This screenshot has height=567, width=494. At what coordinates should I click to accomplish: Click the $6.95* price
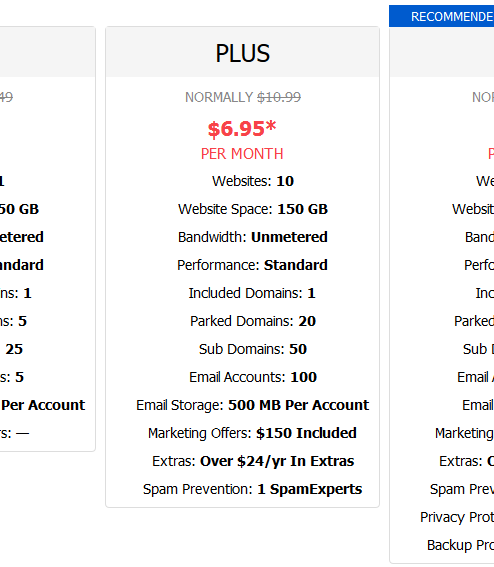pyautogui.click(x=242, y=129)
